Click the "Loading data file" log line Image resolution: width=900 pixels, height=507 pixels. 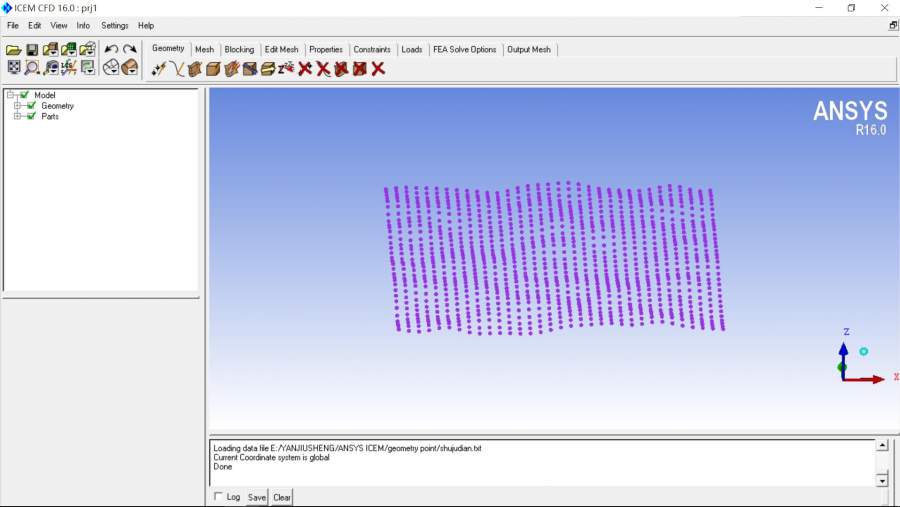tap(347, 448)
